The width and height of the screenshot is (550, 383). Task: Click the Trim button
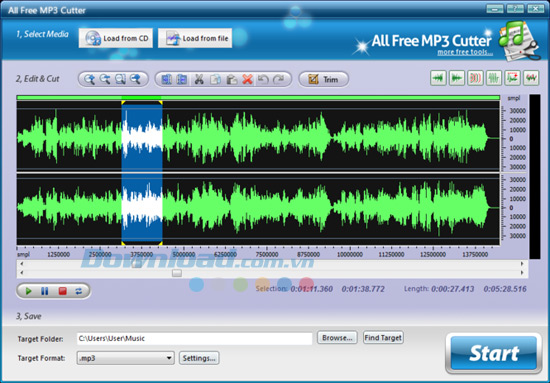(x=323, y=79)
